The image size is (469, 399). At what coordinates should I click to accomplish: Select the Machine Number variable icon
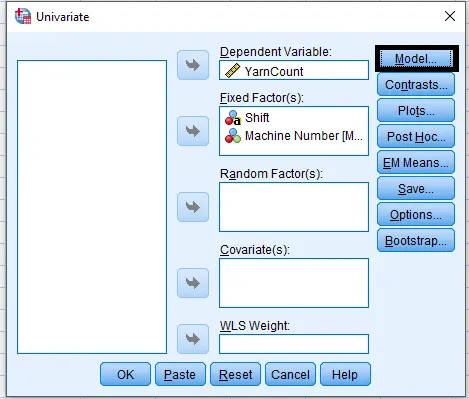tap(233, 136)
